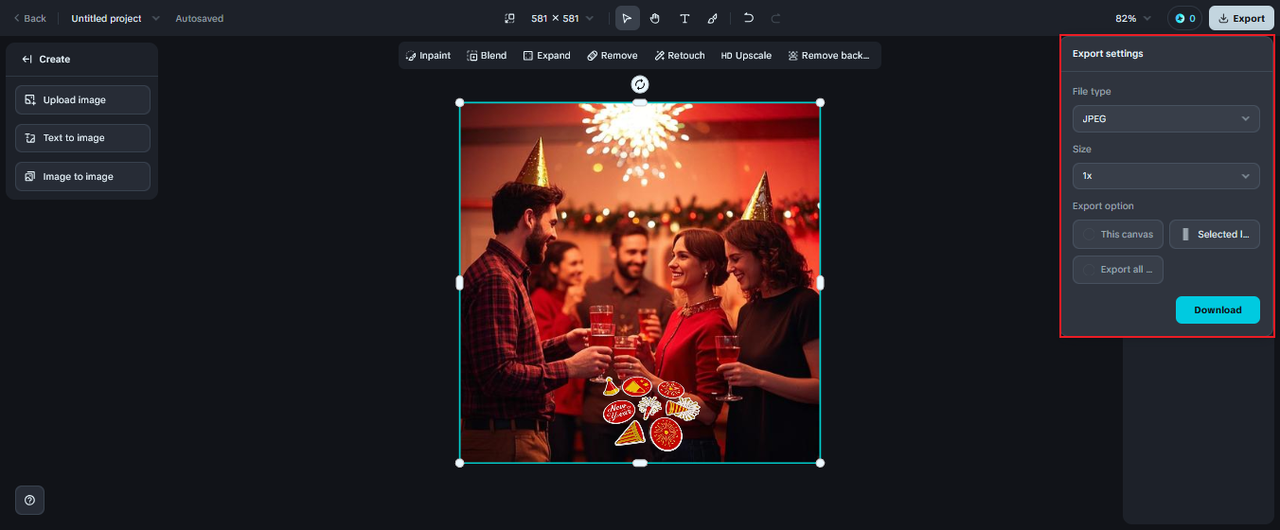Choose the Expand tool
The width and height of the screenshot is (1280, 530).
point(547,56)
